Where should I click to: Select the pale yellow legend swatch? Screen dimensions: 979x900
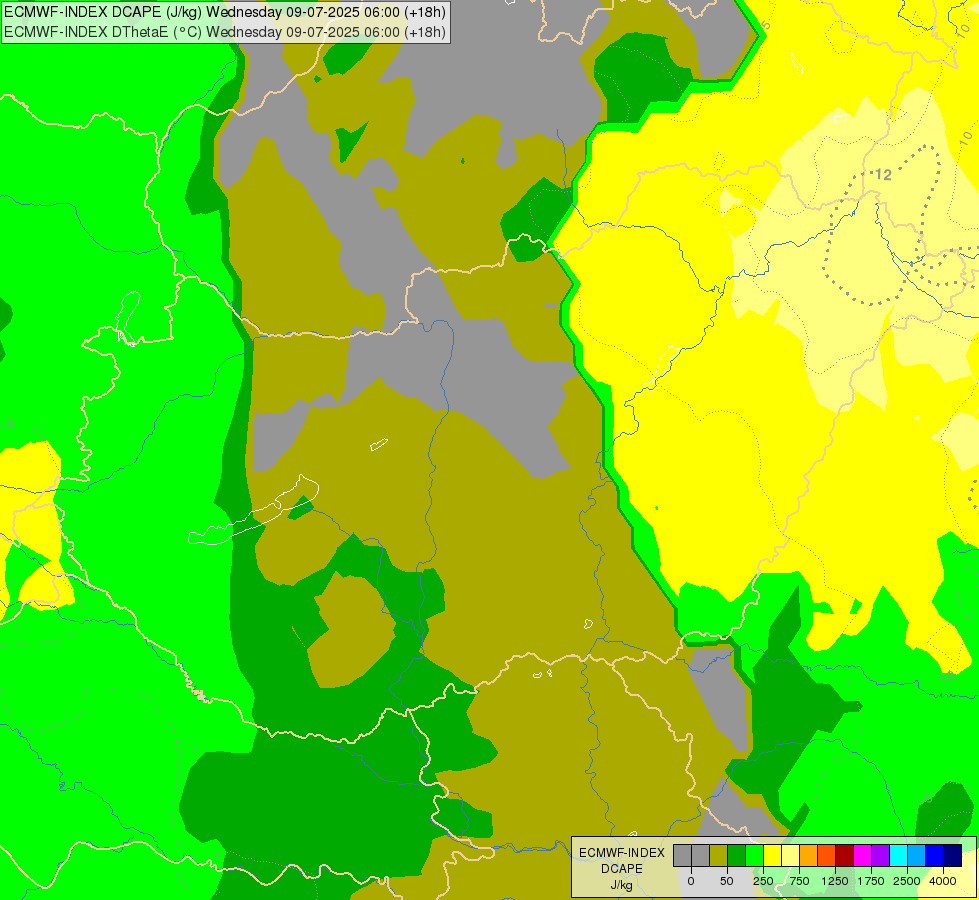(x=790, y=856)
